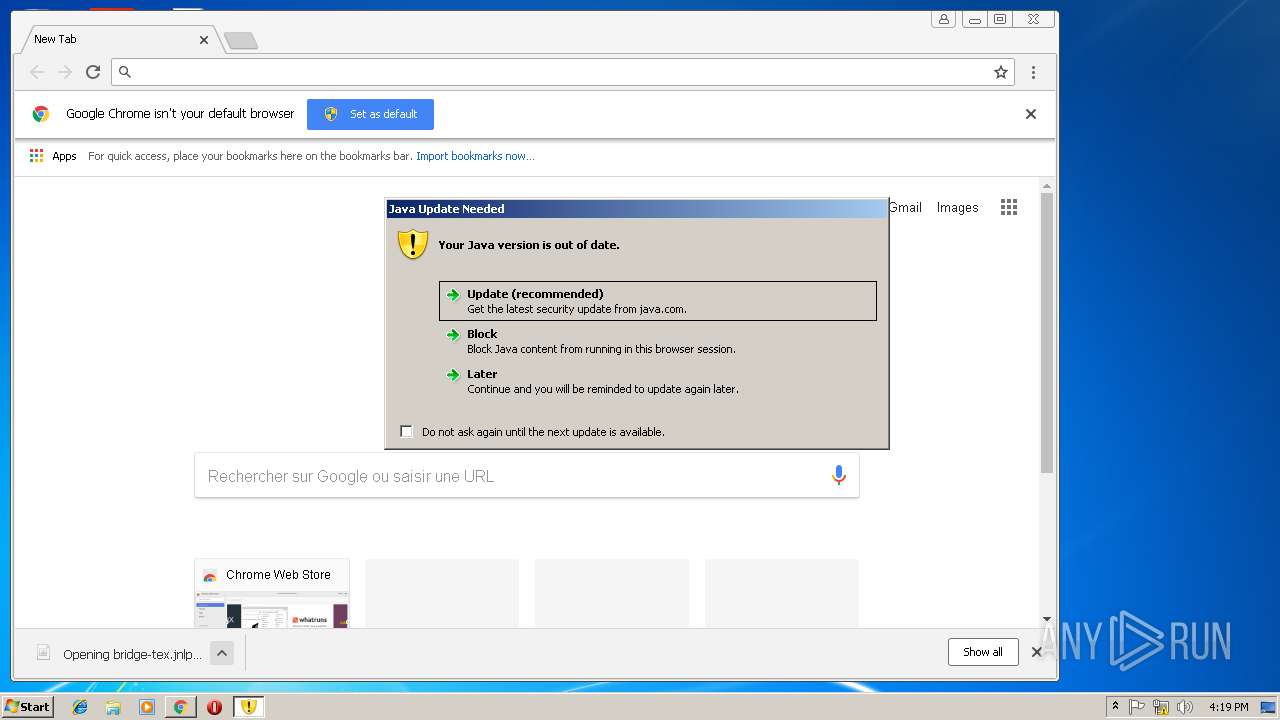
Task: Click the Google search box
Action: (x=526, y=476)
